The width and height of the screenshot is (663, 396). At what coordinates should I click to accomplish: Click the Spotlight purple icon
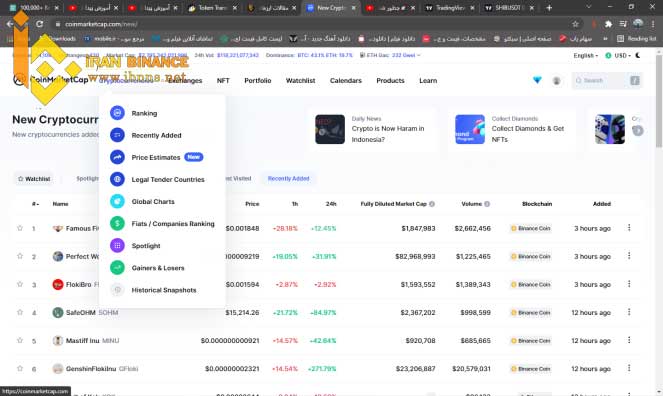[117, 246]
